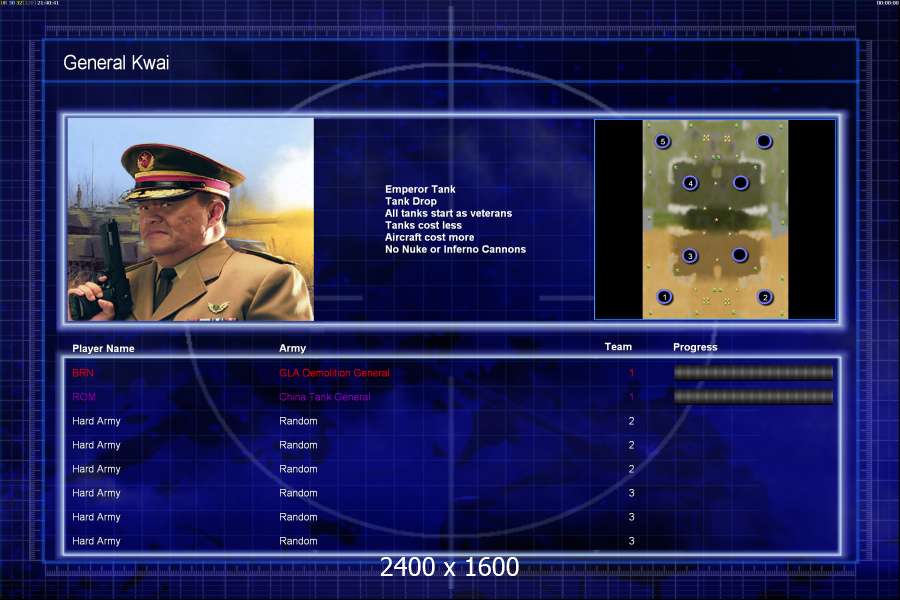The height and width of the screenshot is (600, 900).
Task: Click 'All tanks start as veterans' text
Action: pyautogui.click(x=448, y=214)
